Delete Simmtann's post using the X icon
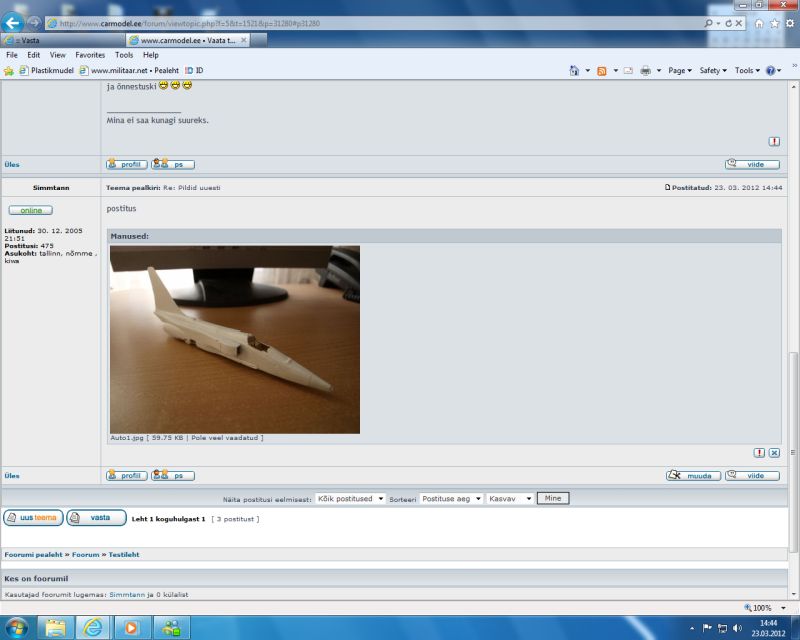Image resolution: width=800 pixels, height=640 pixels. 774,453
